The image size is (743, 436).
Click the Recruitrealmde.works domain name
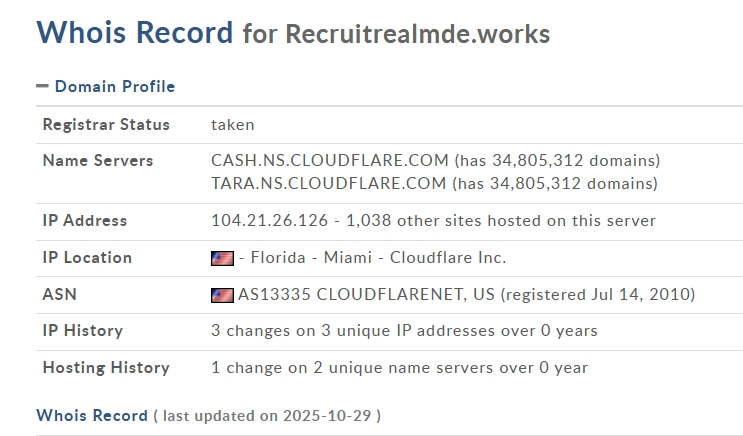click(417, 34)
